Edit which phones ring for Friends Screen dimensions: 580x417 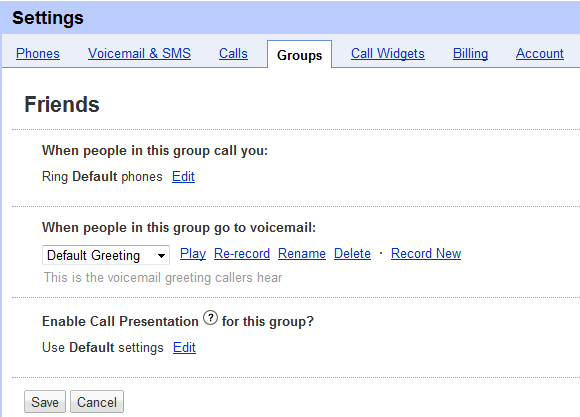click(183, 176)
